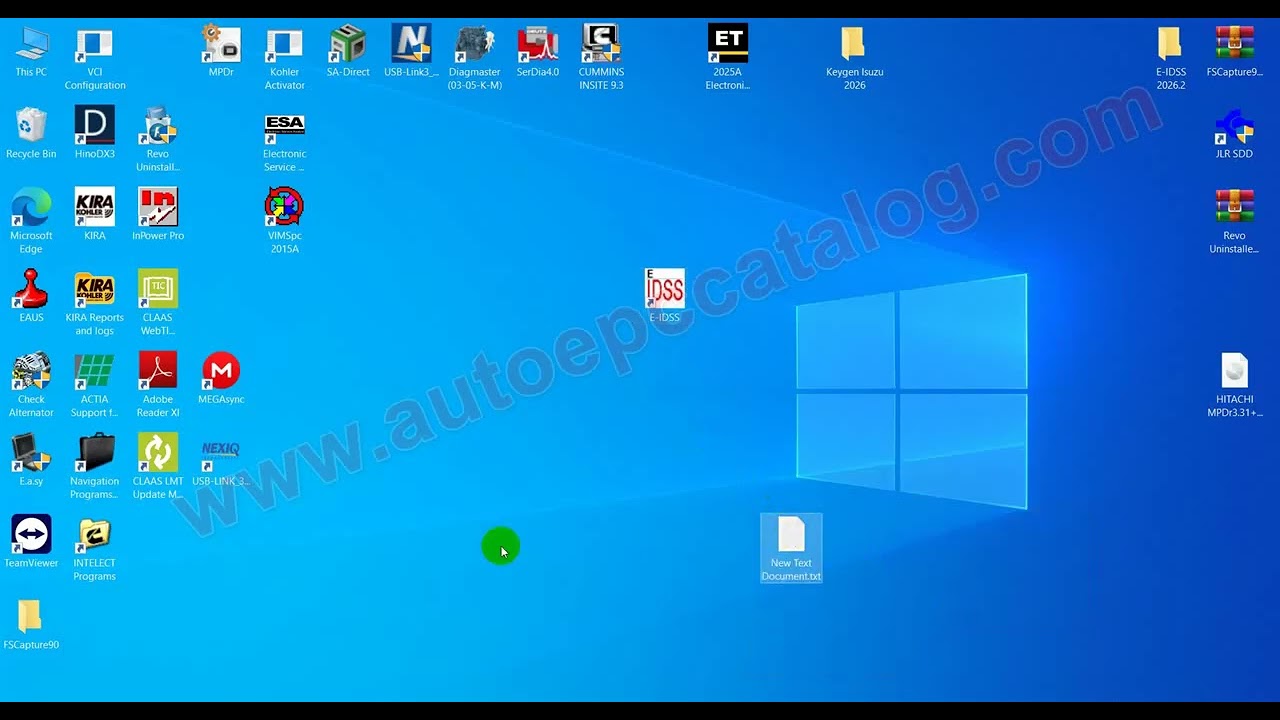This screenshot has height=720, width=1280.
Task: Launch Adobe Reader XI
Action: point(158,385)
